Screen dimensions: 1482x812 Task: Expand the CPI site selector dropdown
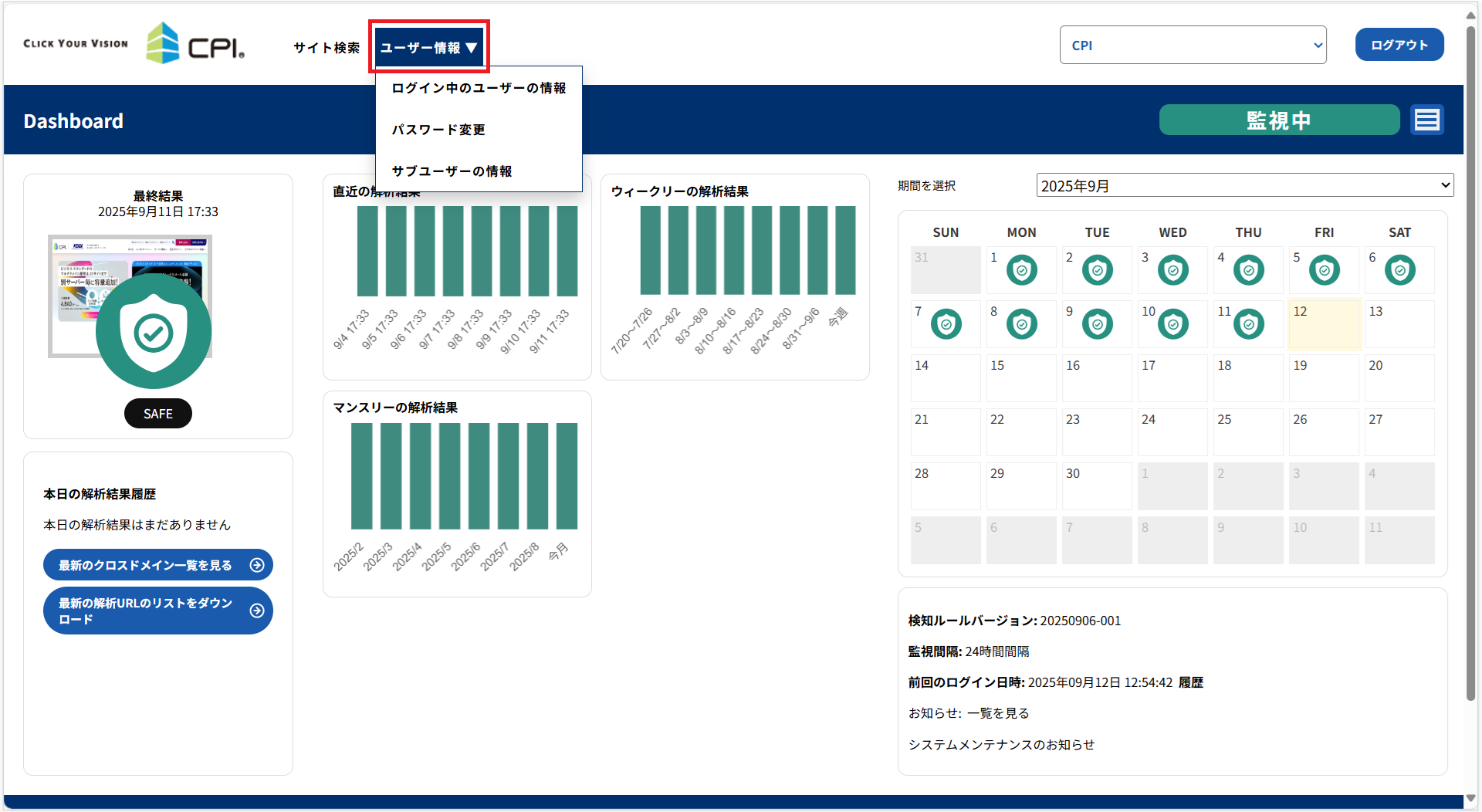tap(1193, 46)
